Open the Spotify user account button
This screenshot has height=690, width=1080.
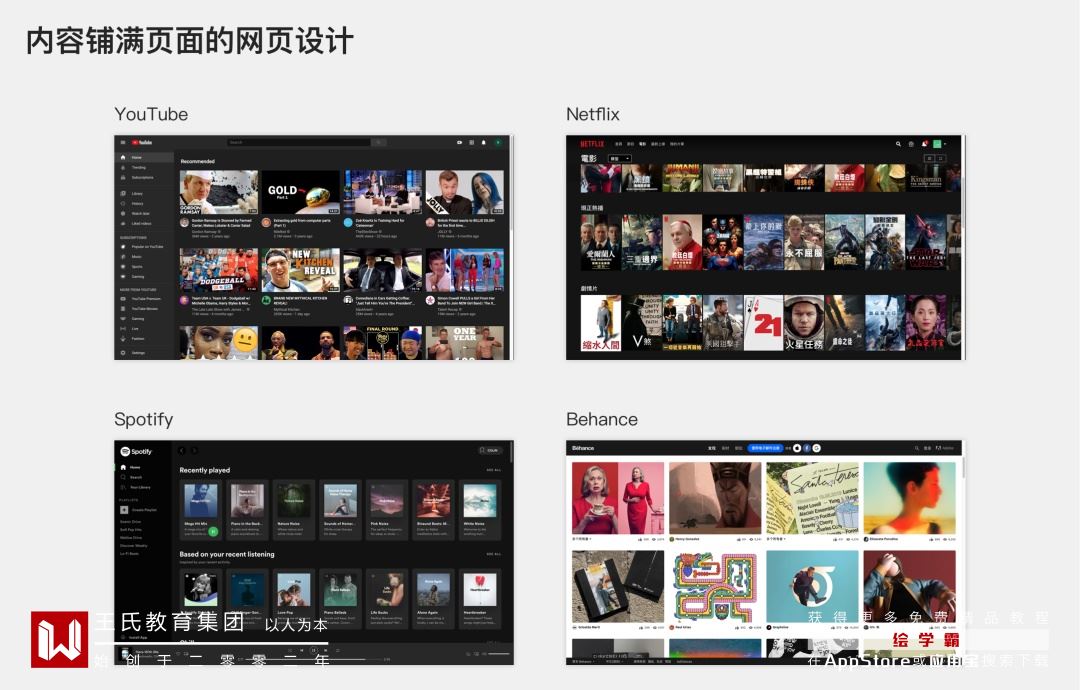pyautogui.click(x=490, y=450)
